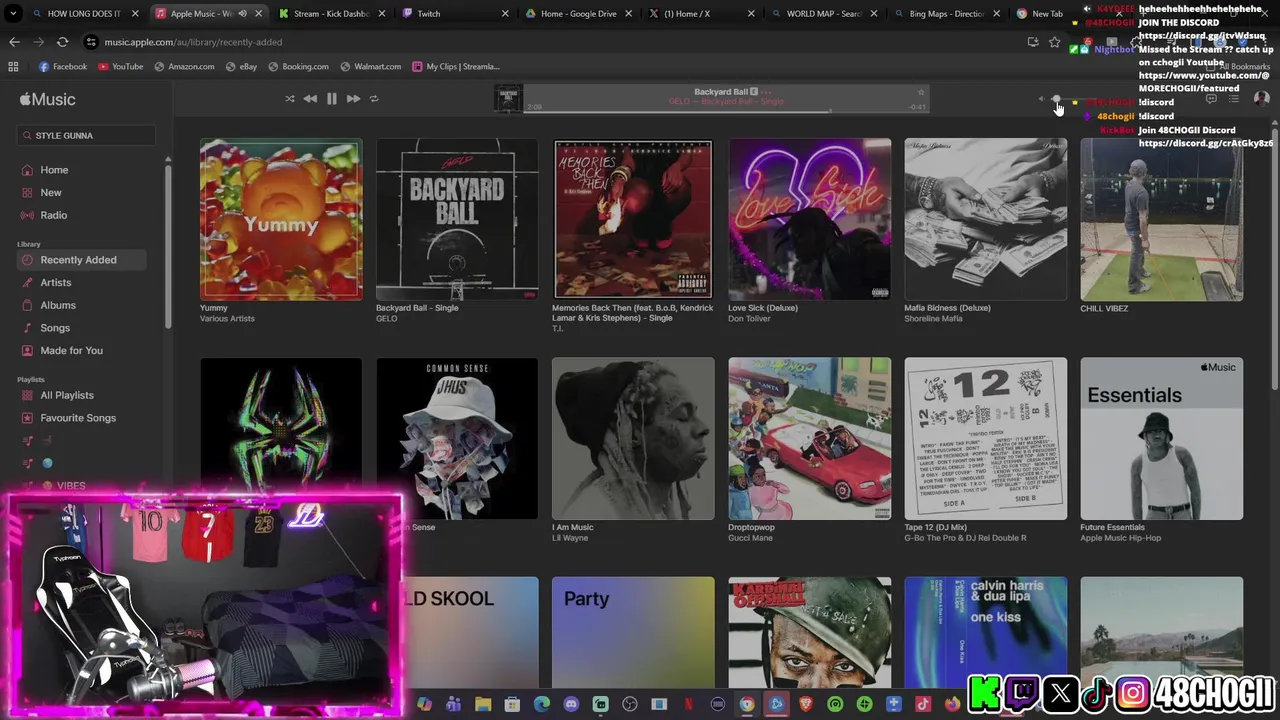Open the Backyard Ball single cover
Viewport: 1280px width, 720px height.
[x=457, y=220]
